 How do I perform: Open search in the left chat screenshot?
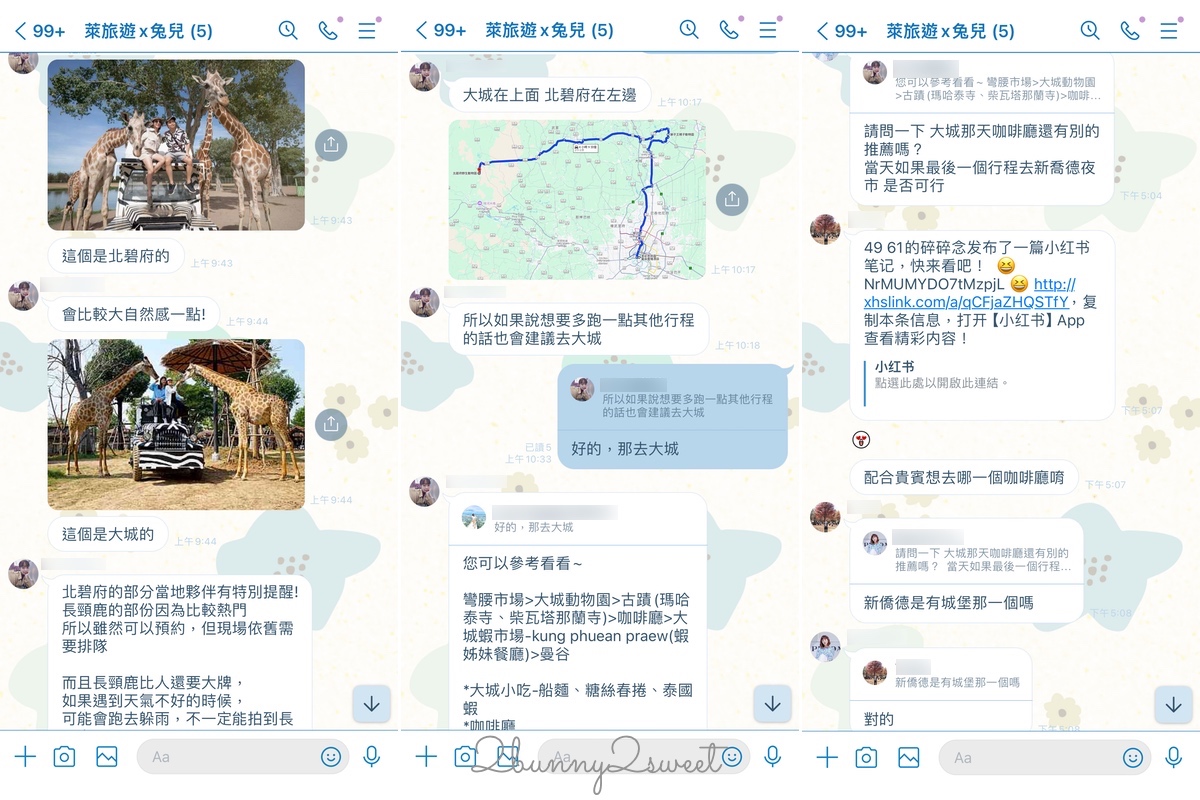click(288, 30)
